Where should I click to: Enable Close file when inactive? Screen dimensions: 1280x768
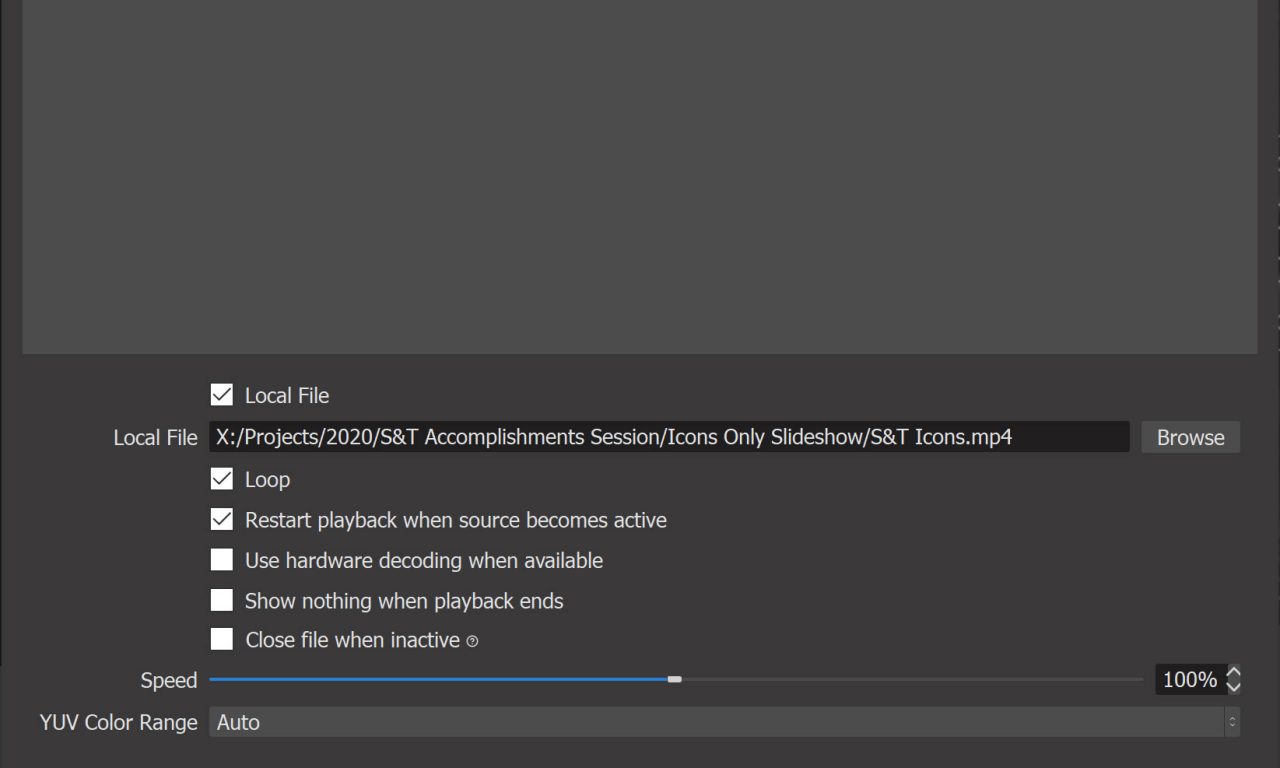pos(222,640)
